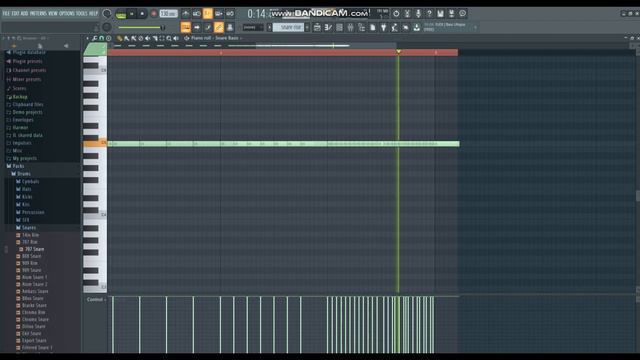The image size is (640, 360).
Task: Click the Plugin presets browser folder
Action: tap(27, 61)
